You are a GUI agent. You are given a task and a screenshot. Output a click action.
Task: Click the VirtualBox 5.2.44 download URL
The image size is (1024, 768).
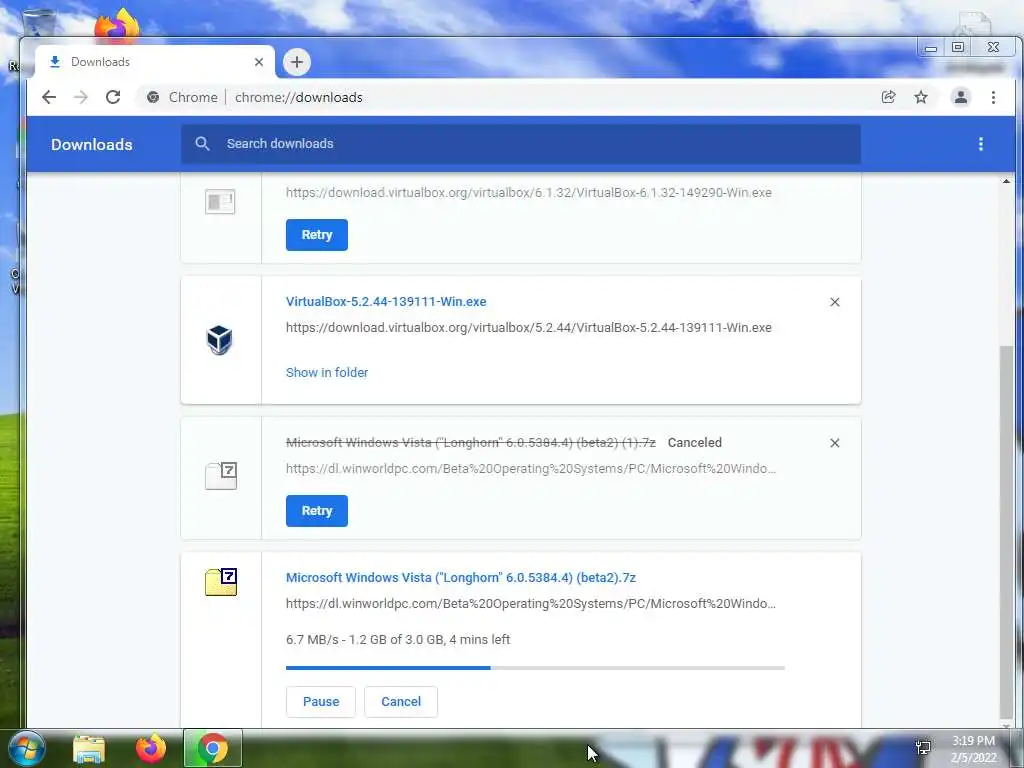[x=528, y=327]
